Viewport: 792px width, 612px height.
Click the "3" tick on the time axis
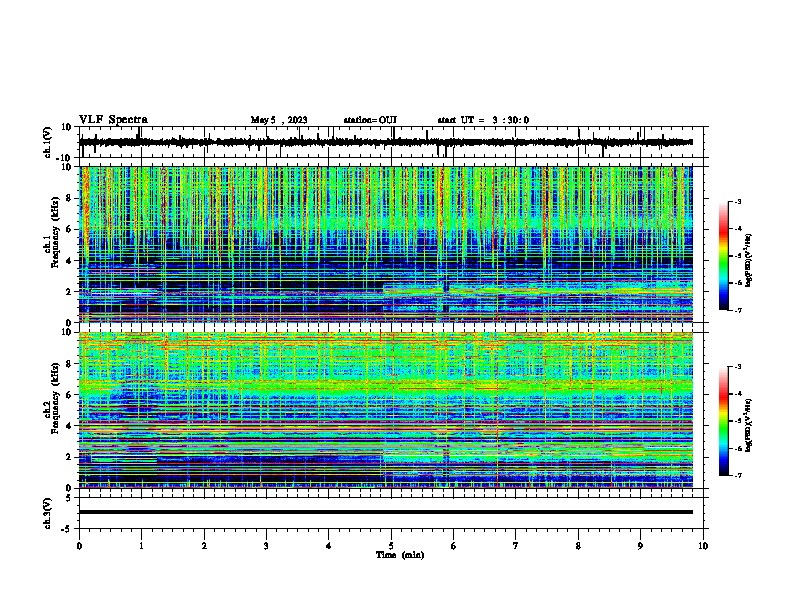tap(266, 546)
